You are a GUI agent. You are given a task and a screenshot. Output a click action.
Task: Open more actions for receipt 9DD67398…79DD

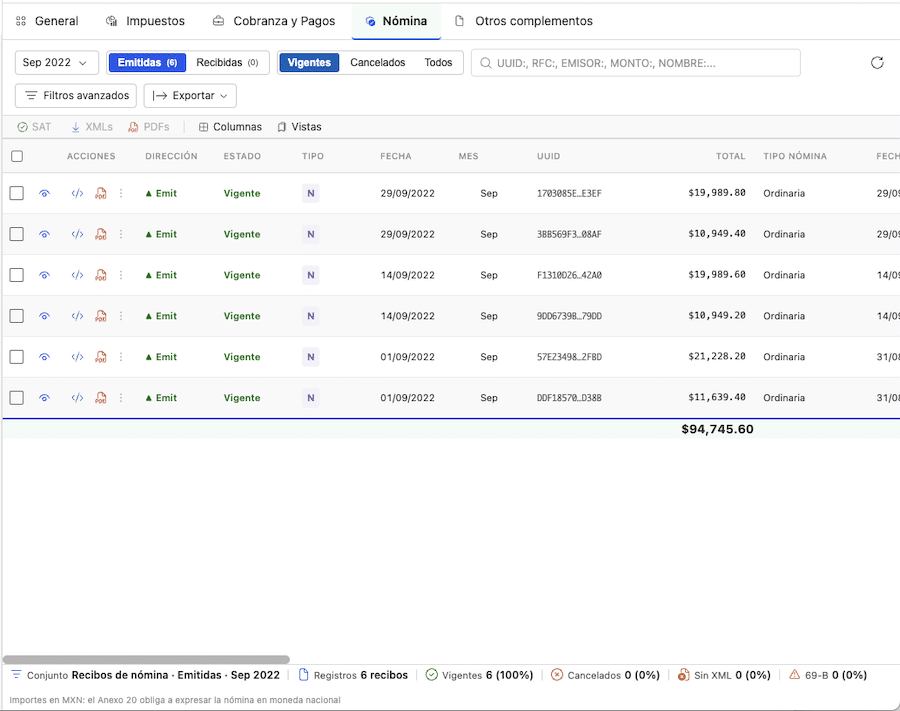coord(121,316)
